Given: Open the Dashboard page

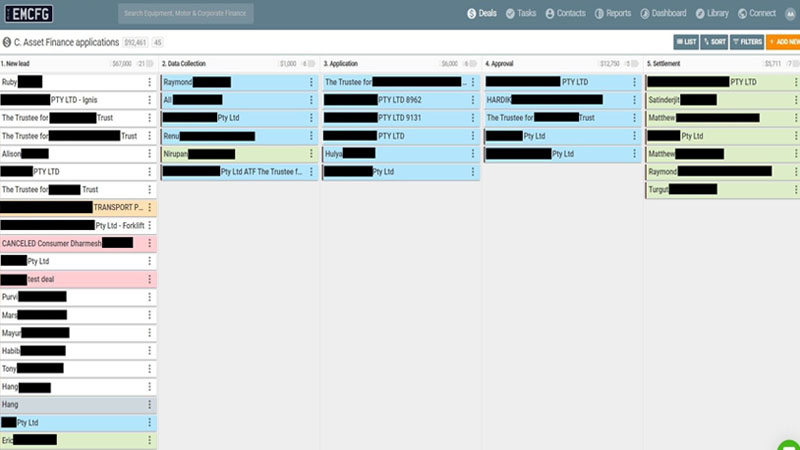Looking at the screenshot, I should 663,13.
